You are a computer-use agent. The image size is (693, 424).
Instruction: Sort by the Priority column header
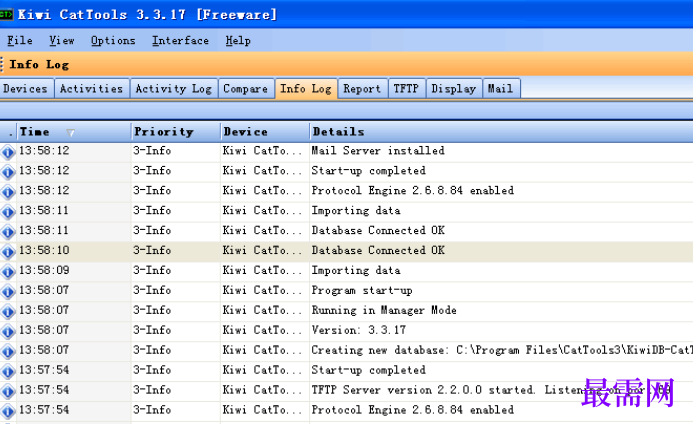176,132
